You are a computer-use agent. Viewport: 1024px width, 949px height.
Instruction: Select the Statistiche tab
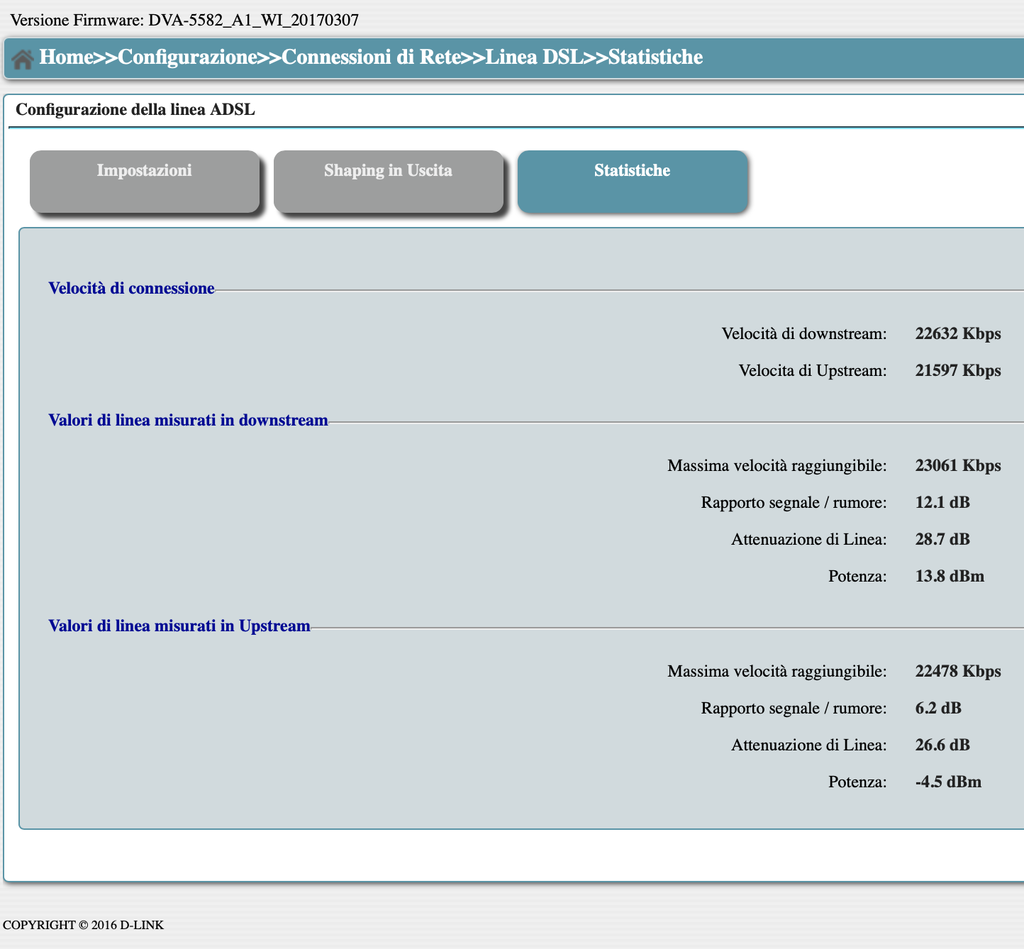coord(632,182)
